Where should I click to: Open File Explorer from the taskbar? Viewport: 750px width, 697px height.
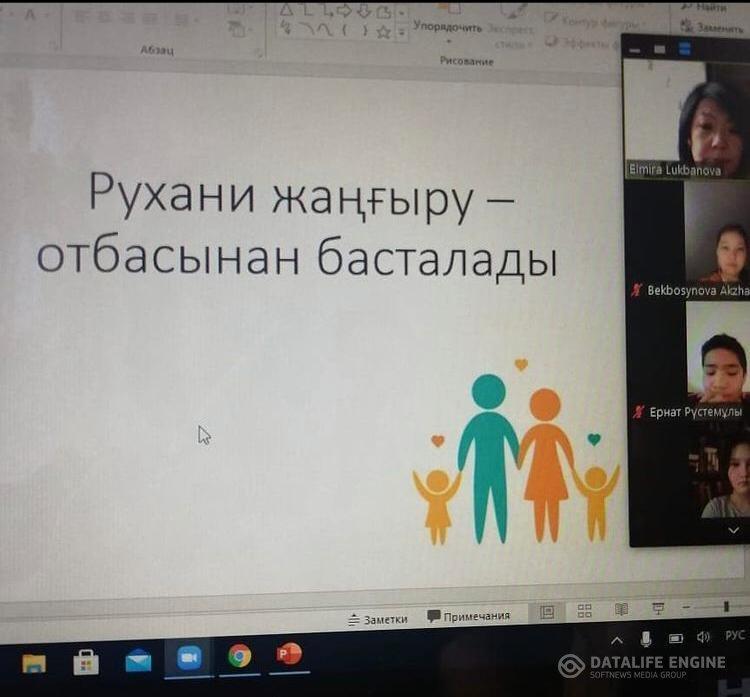pos(34,664)
